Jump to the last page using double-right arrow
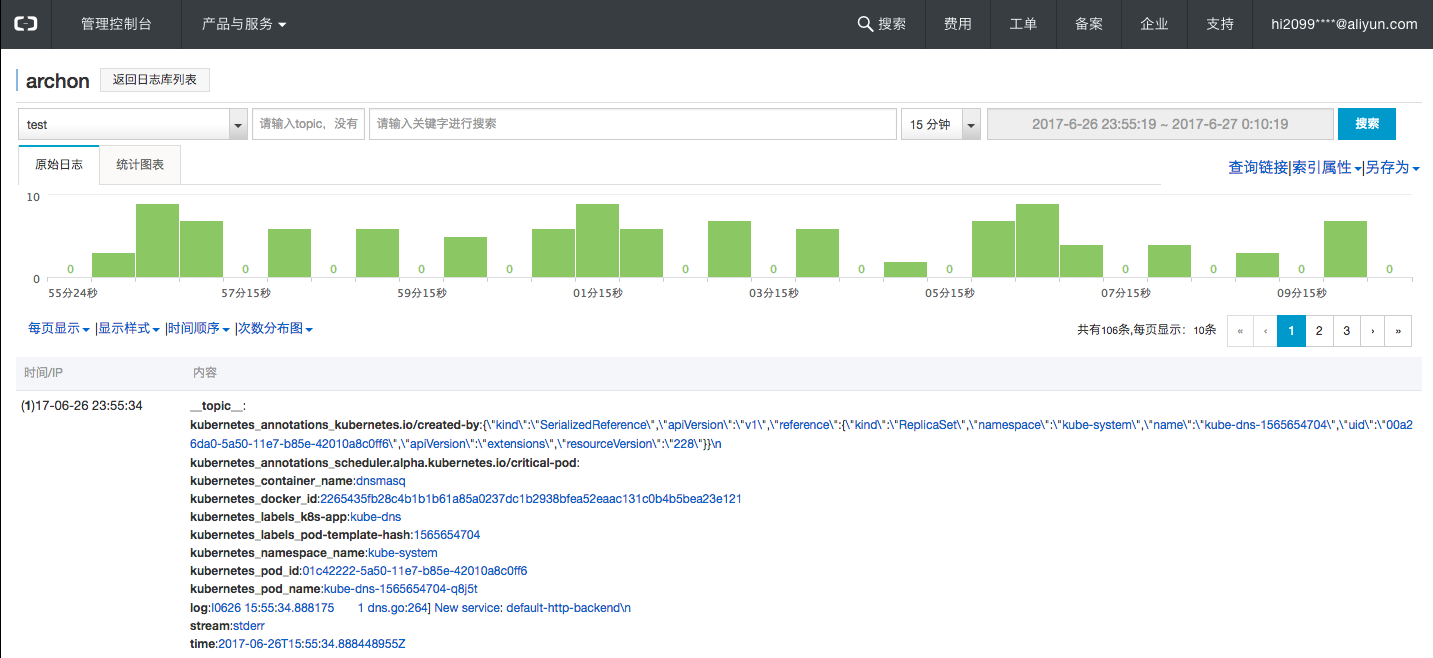Viewport: 1433px width, 658px height. pos(1398,330)
